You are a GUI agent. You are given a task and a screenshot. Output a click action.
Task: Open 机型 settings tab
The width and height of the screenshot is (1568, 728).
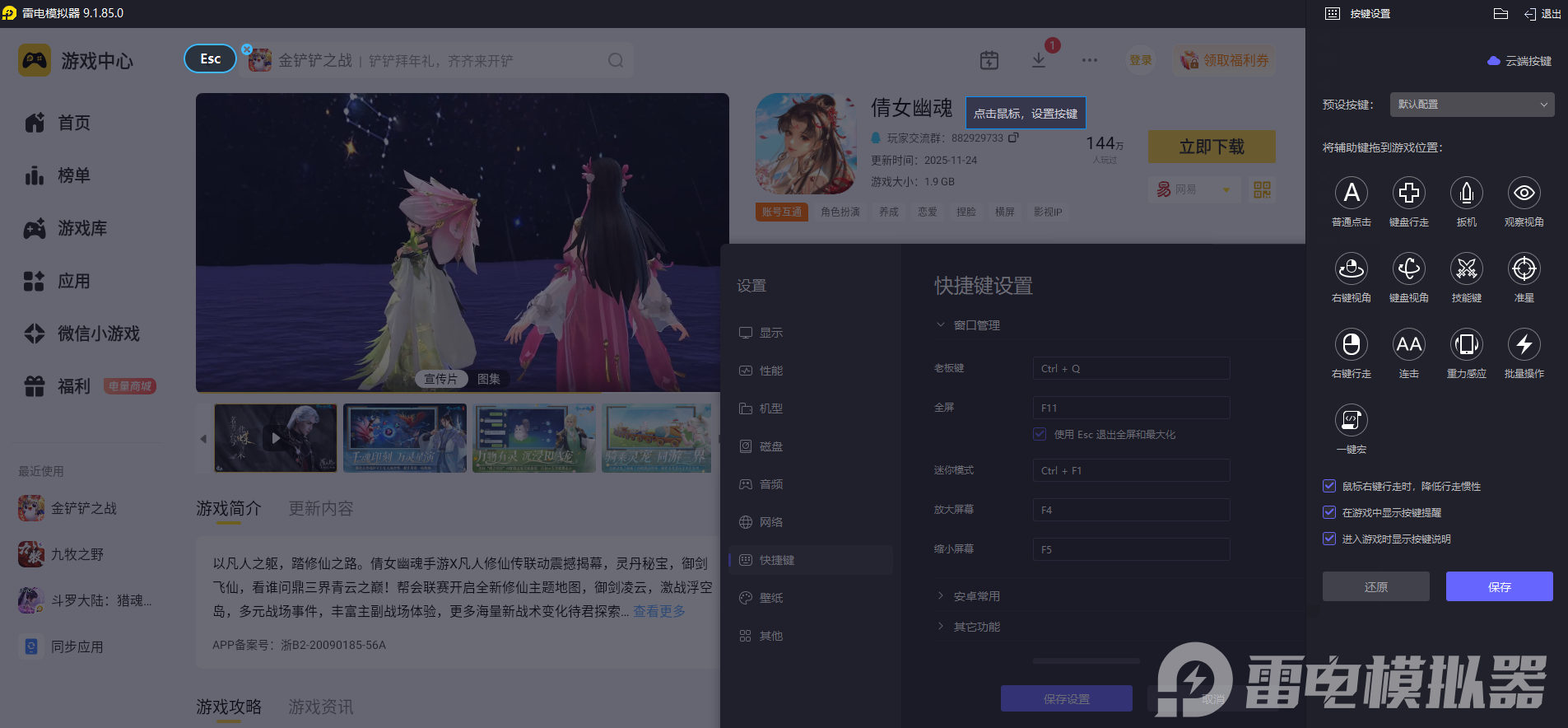click(x=811, y=408)
